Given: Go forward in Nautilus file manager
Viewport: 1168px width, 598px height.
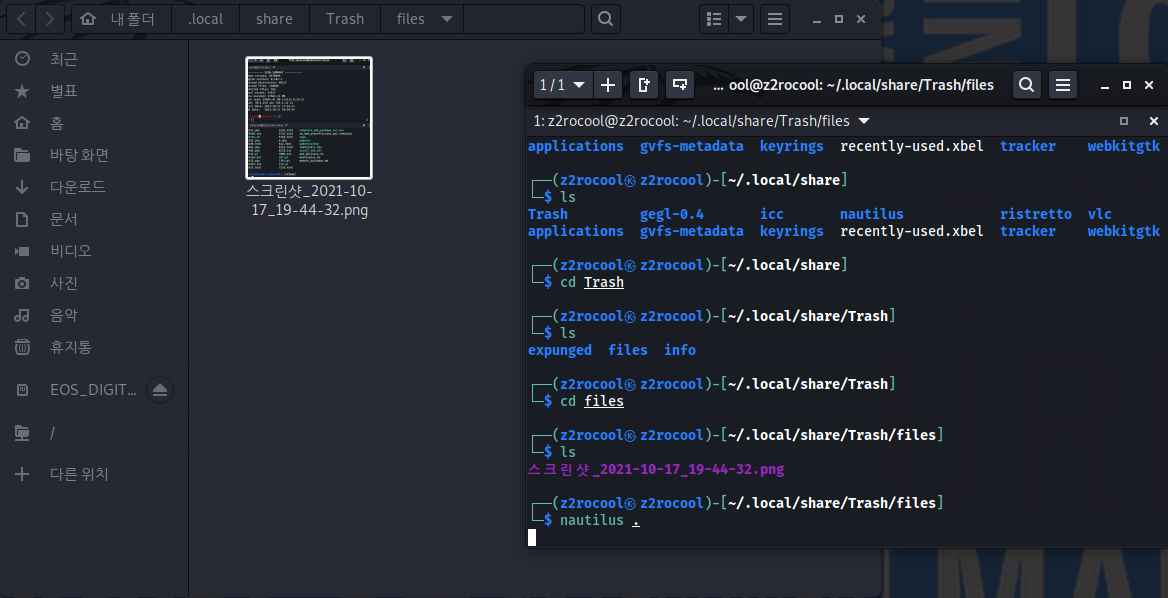Looking at the screenshot, I should click(x=50, y=19).
